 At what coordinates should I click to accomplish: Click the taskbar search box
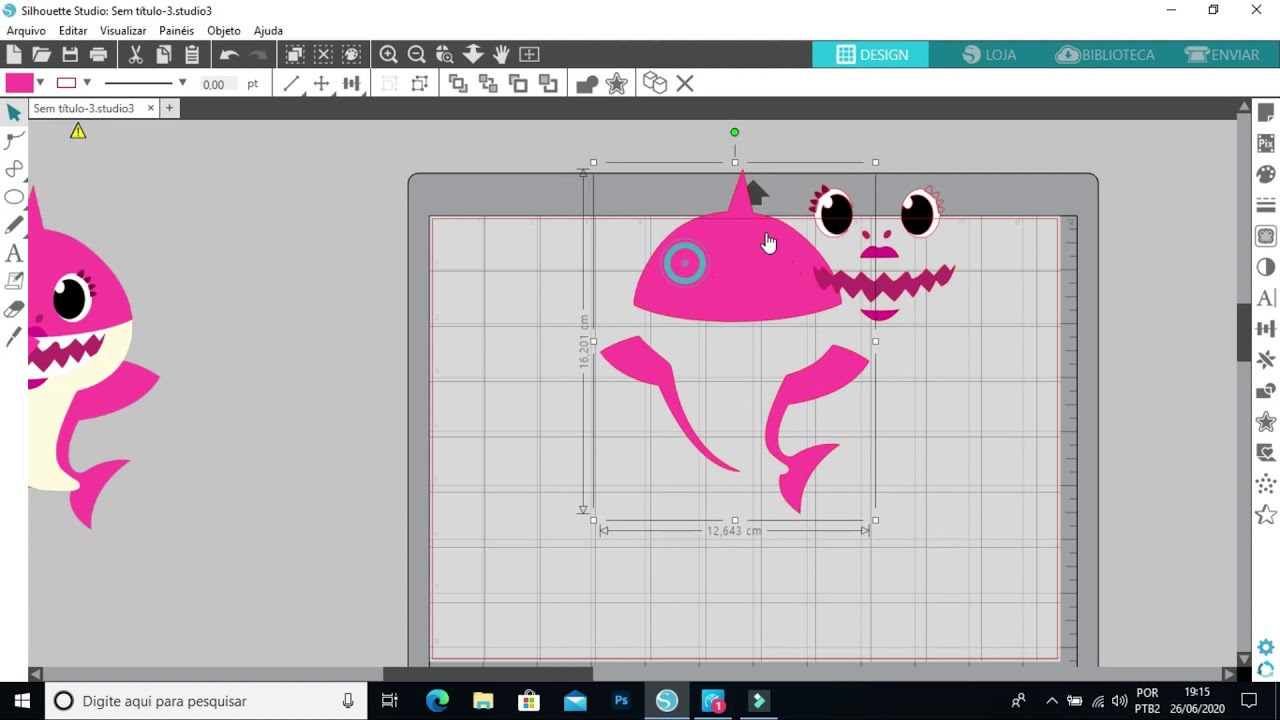coord(206,701)
